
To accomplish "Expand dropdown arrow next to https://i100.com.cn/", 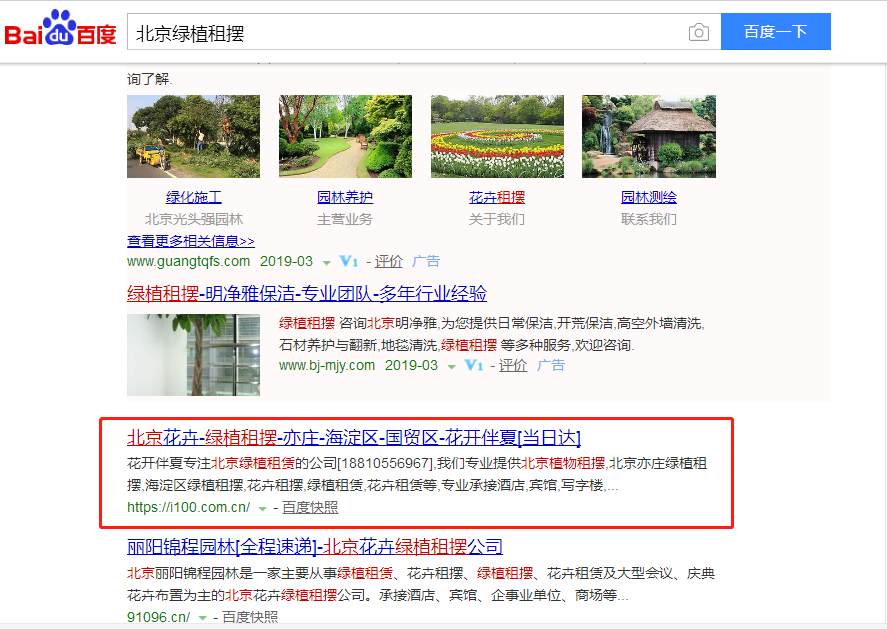I will 263,509.
